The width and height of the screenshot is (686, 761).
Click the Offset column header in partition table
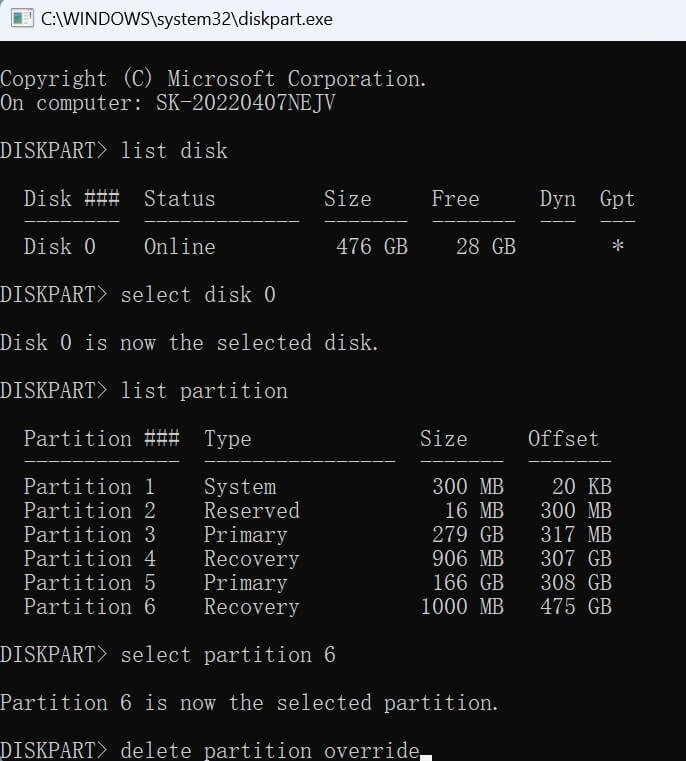pyautogui.click(x=563, y=439)
